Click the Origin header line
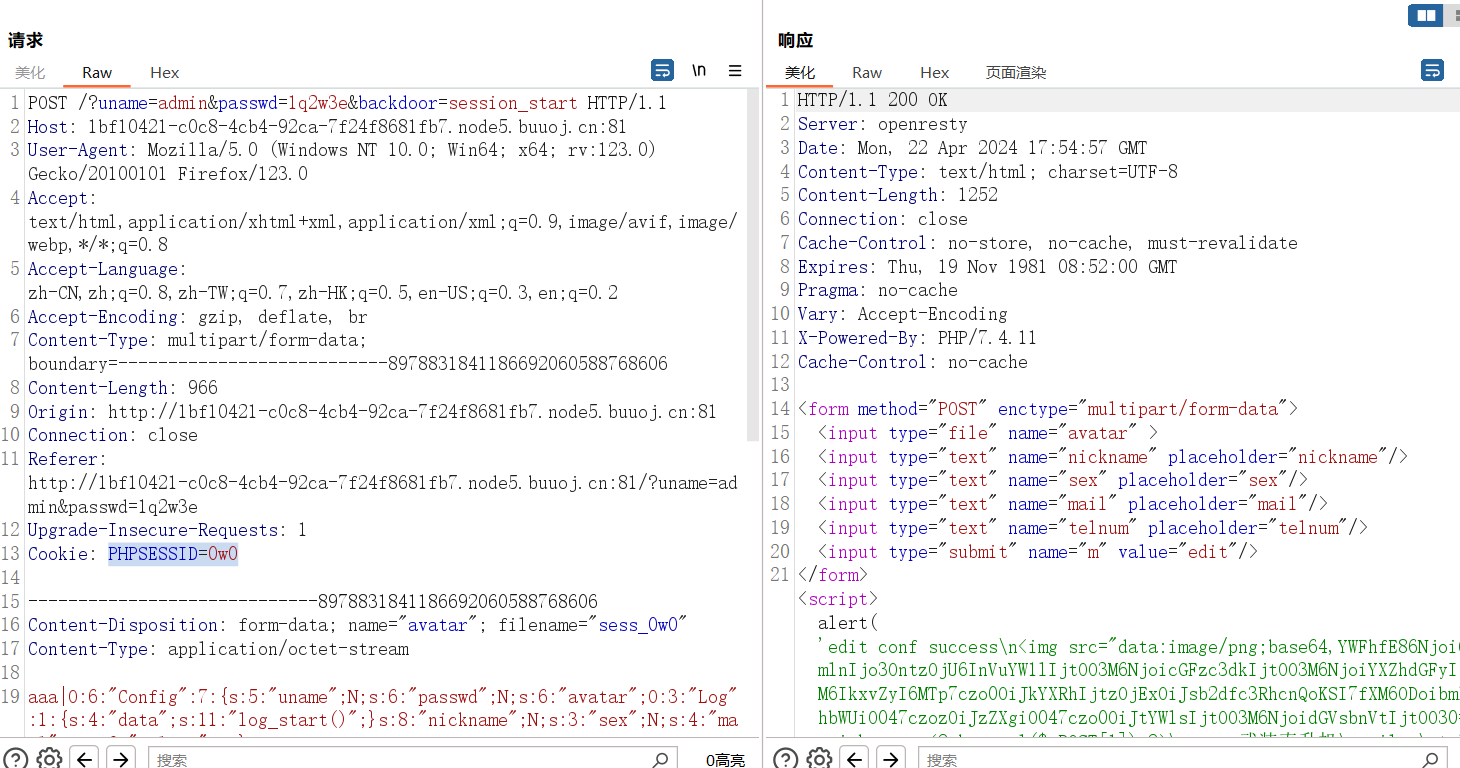This screenshot has width=1460, height=768. click(x=372, y=412)
